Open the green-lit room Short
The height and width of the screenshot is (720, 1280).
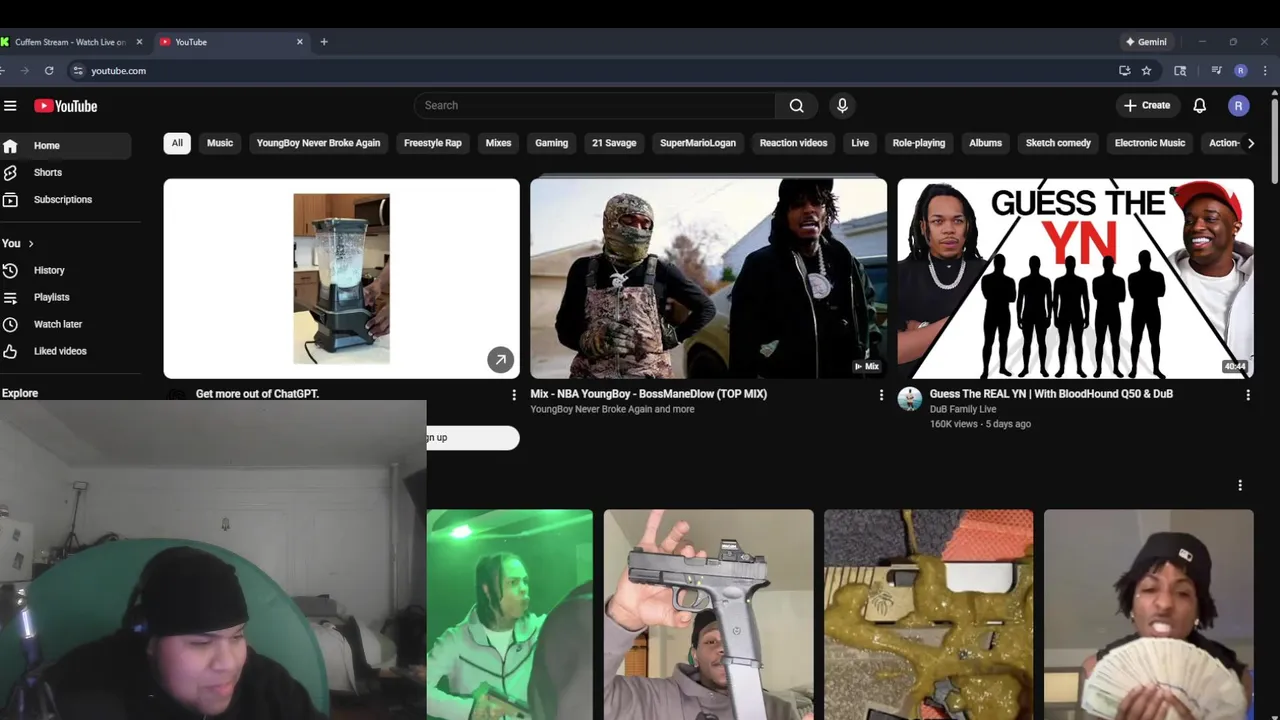click(509, 615)
